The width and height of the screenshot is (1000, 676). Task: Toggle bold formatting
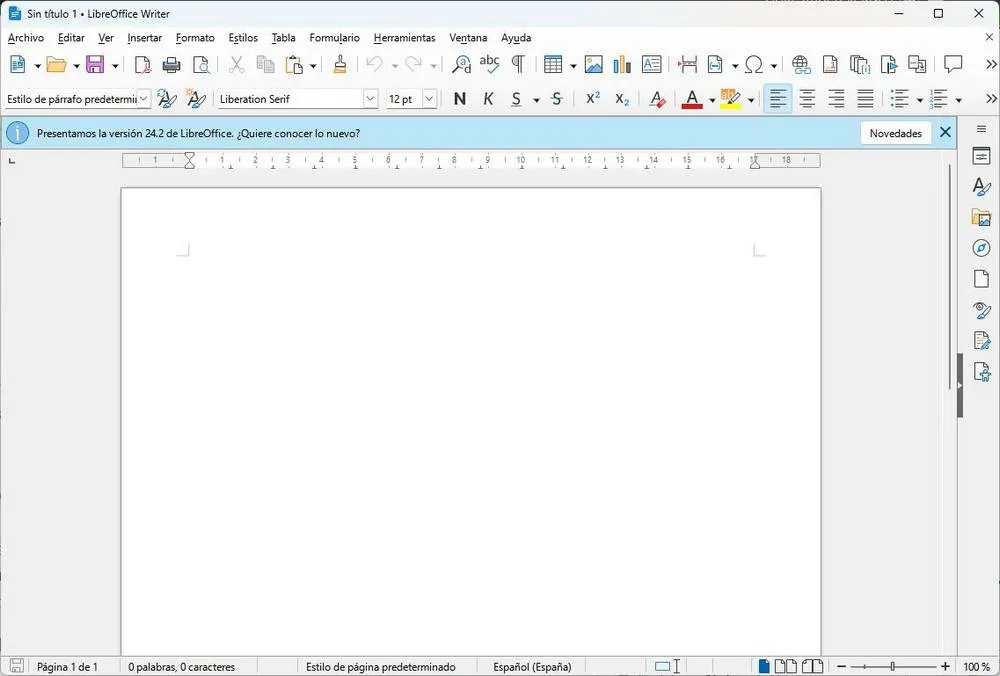459,99
